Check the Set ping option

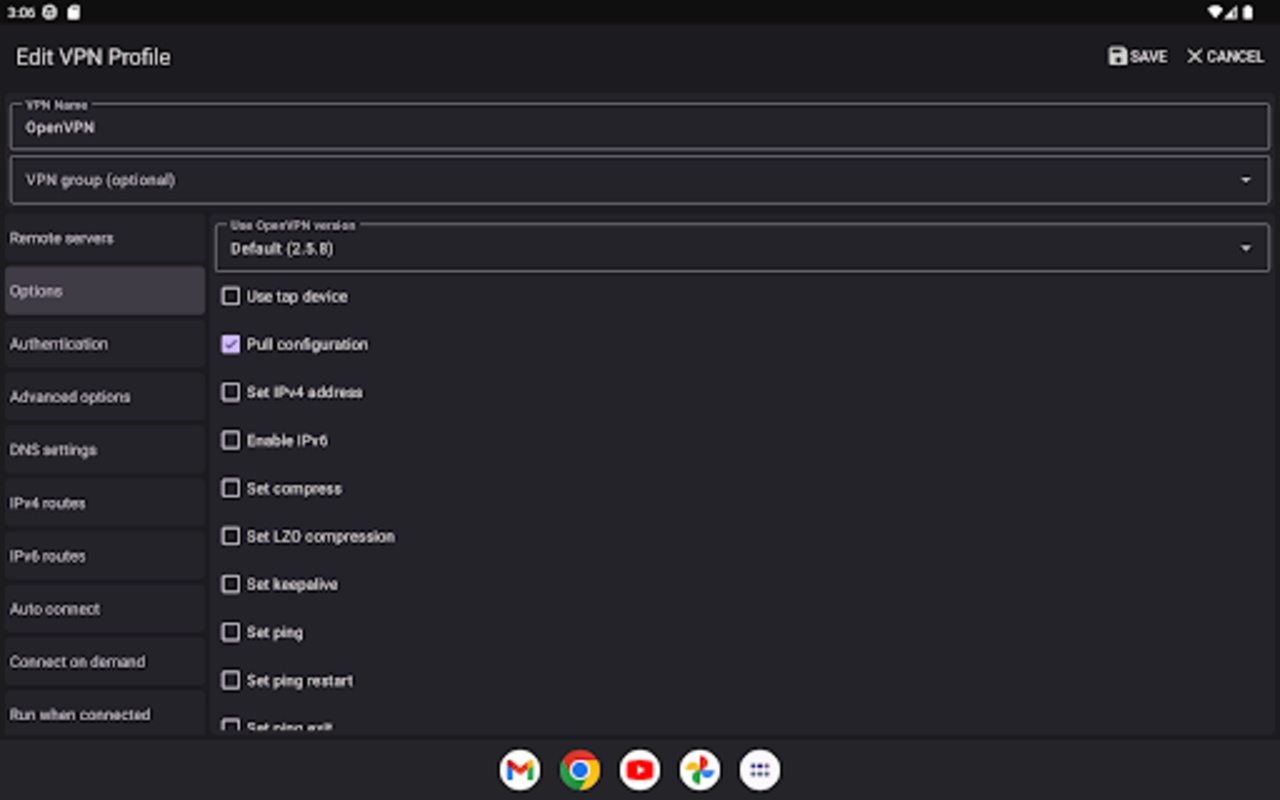click(231, 632)
